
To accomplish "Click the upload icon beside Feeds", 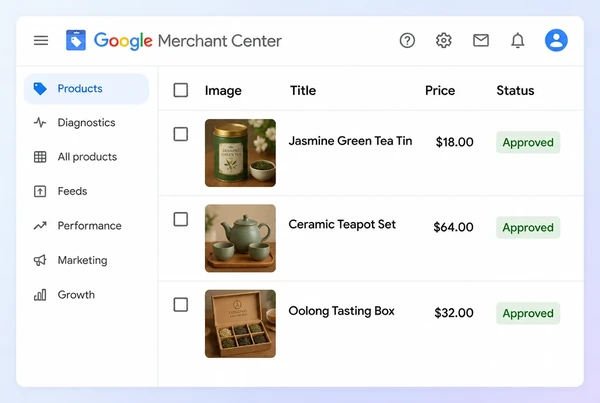I will point(40,191).
